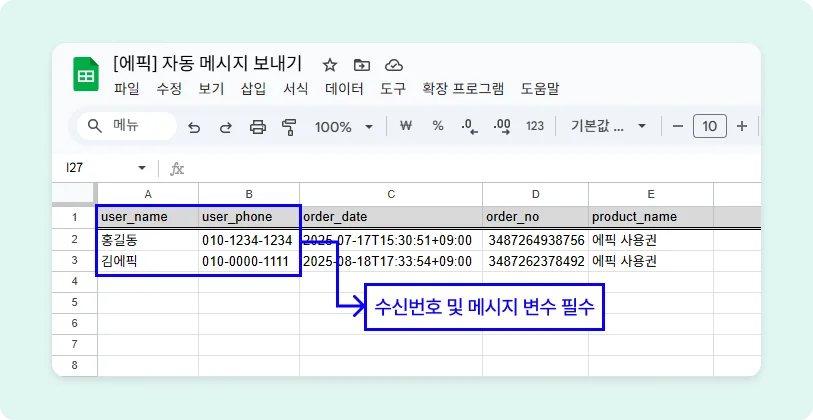Open the 파일 menu
The width and height of the screenshot is (813, 420).
tap(127, 89)
